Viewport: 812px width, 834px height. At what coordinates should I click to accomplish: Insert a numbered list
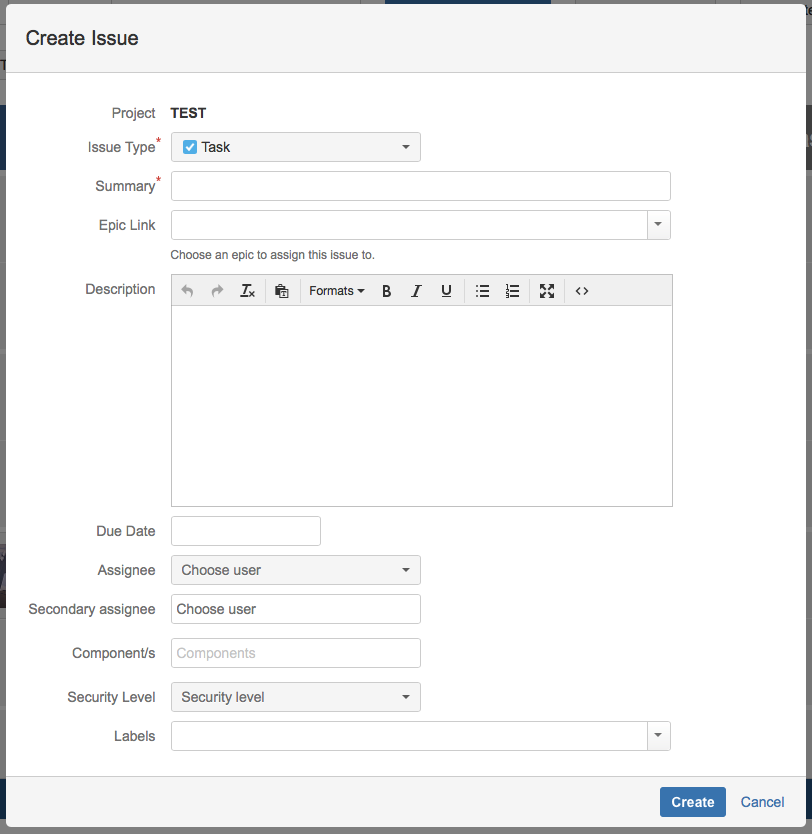pyautogui.click(x=512, y=291)
